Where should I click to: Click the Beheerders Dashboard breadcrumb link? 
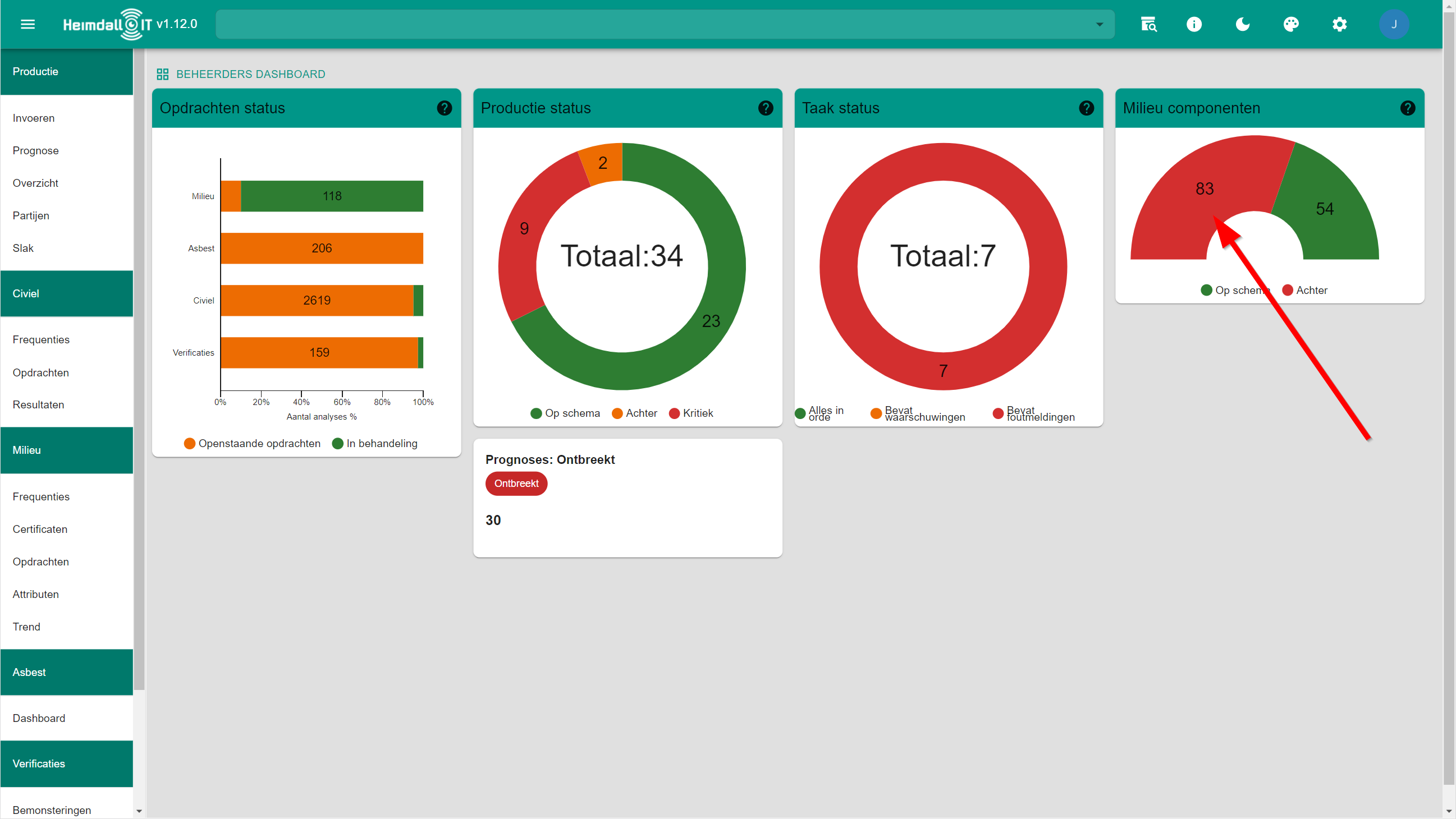click(x=250, y=74)
